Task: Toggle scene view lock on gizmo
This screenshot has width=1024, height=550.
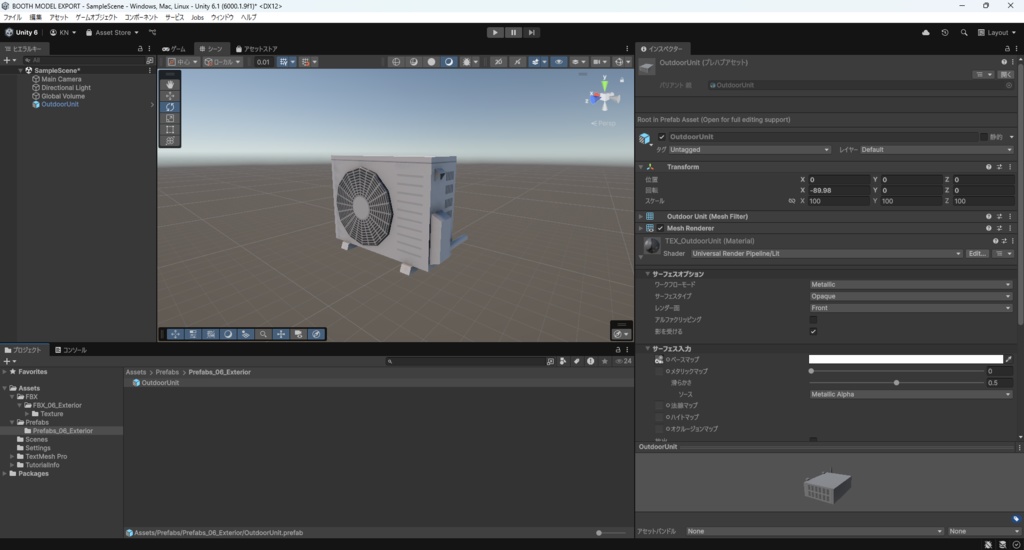Action: pos(622,80)
